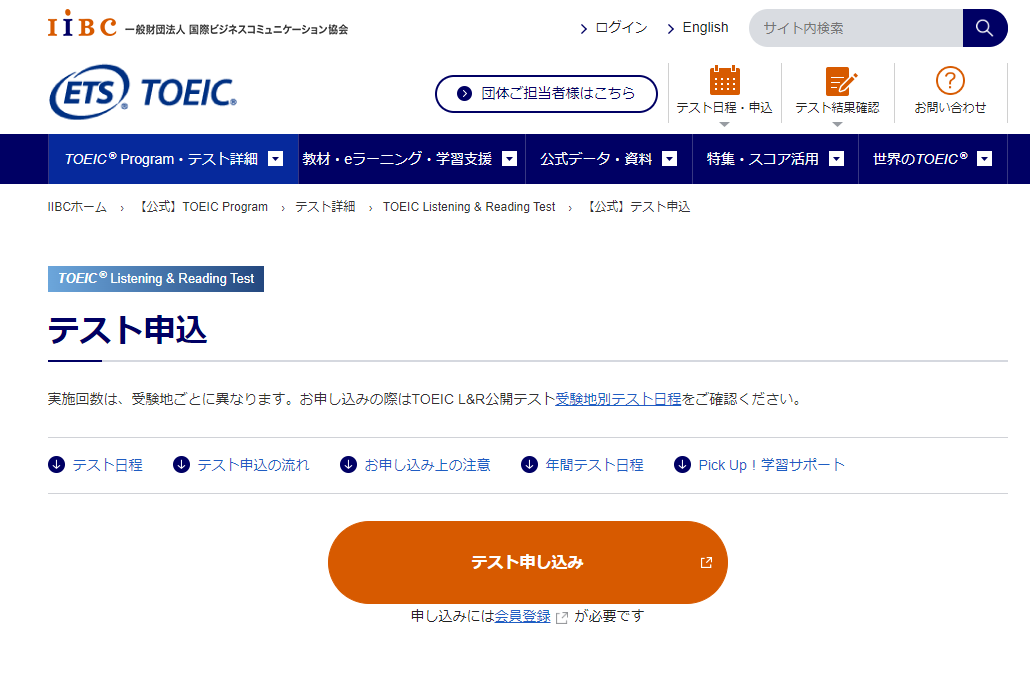Image resolution: width=1030 pixels, height=693 pixels.
Task: Expand 世界のTOEIC dropdown arrow
Action: tap(985, 158)
